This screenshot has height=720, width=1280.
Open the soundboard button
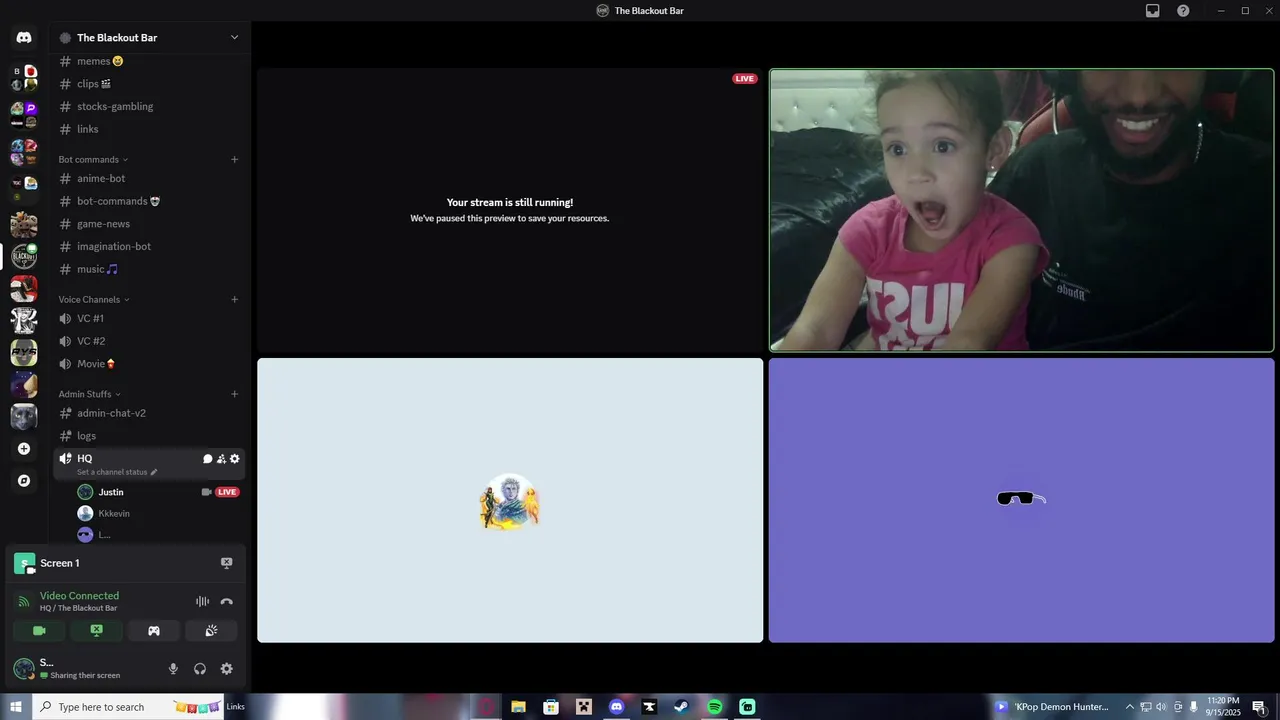pyautogui.click(x=211, y=631)
